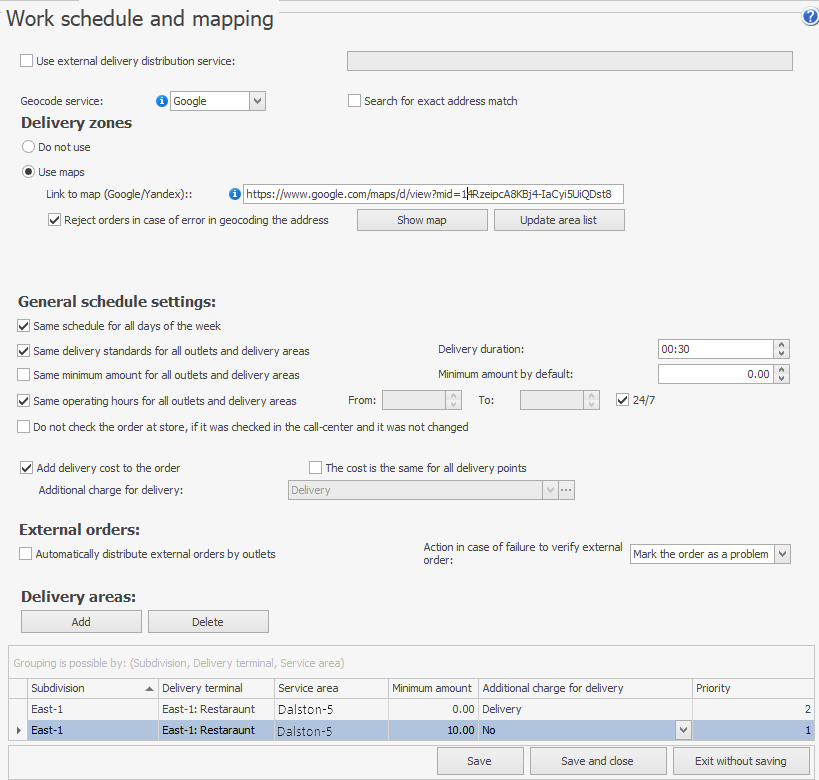Click the help question mark icon
This screenshot has width=819, height=780.
(809, 17)
